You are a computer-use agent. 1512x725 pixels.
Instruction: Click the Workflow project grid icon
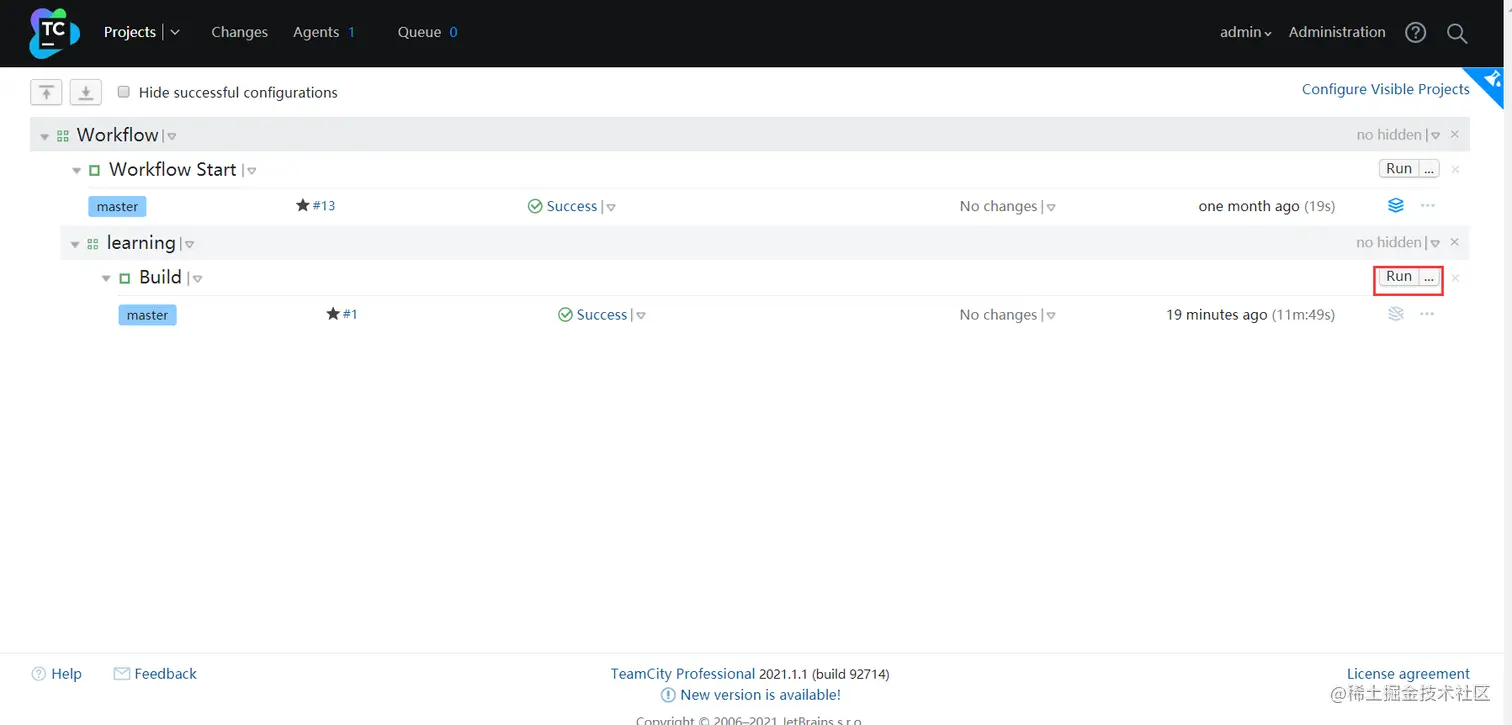(63, 136)
